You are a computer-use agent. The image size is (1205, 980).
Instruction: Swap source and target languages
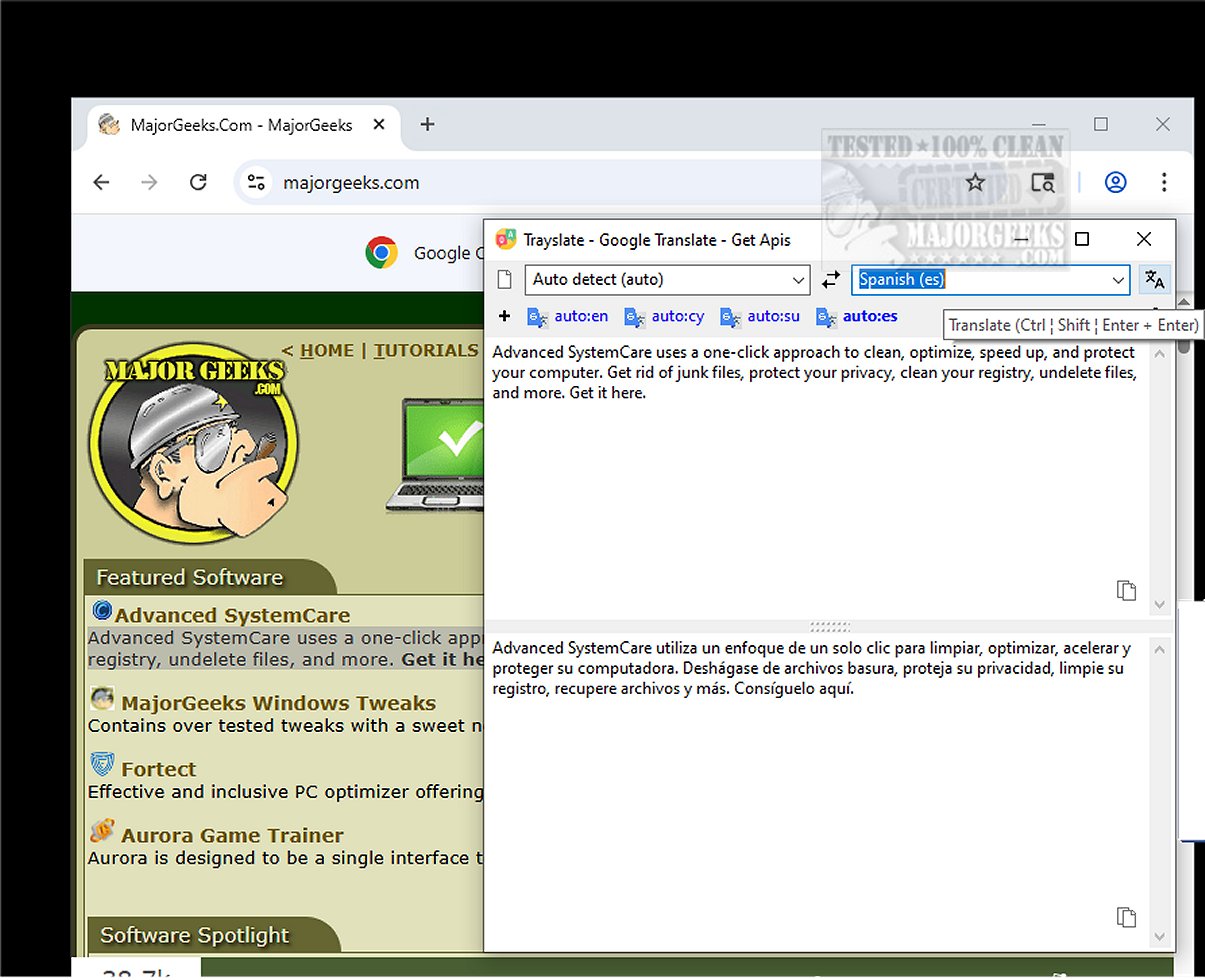[830, 280]
